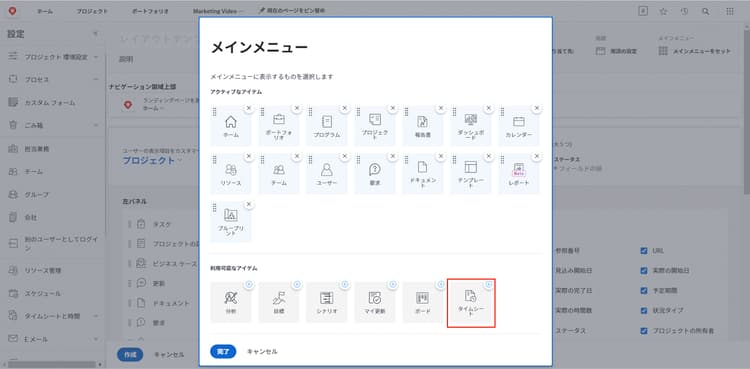Select the 報告書 tile

click(x=423, y=126)
